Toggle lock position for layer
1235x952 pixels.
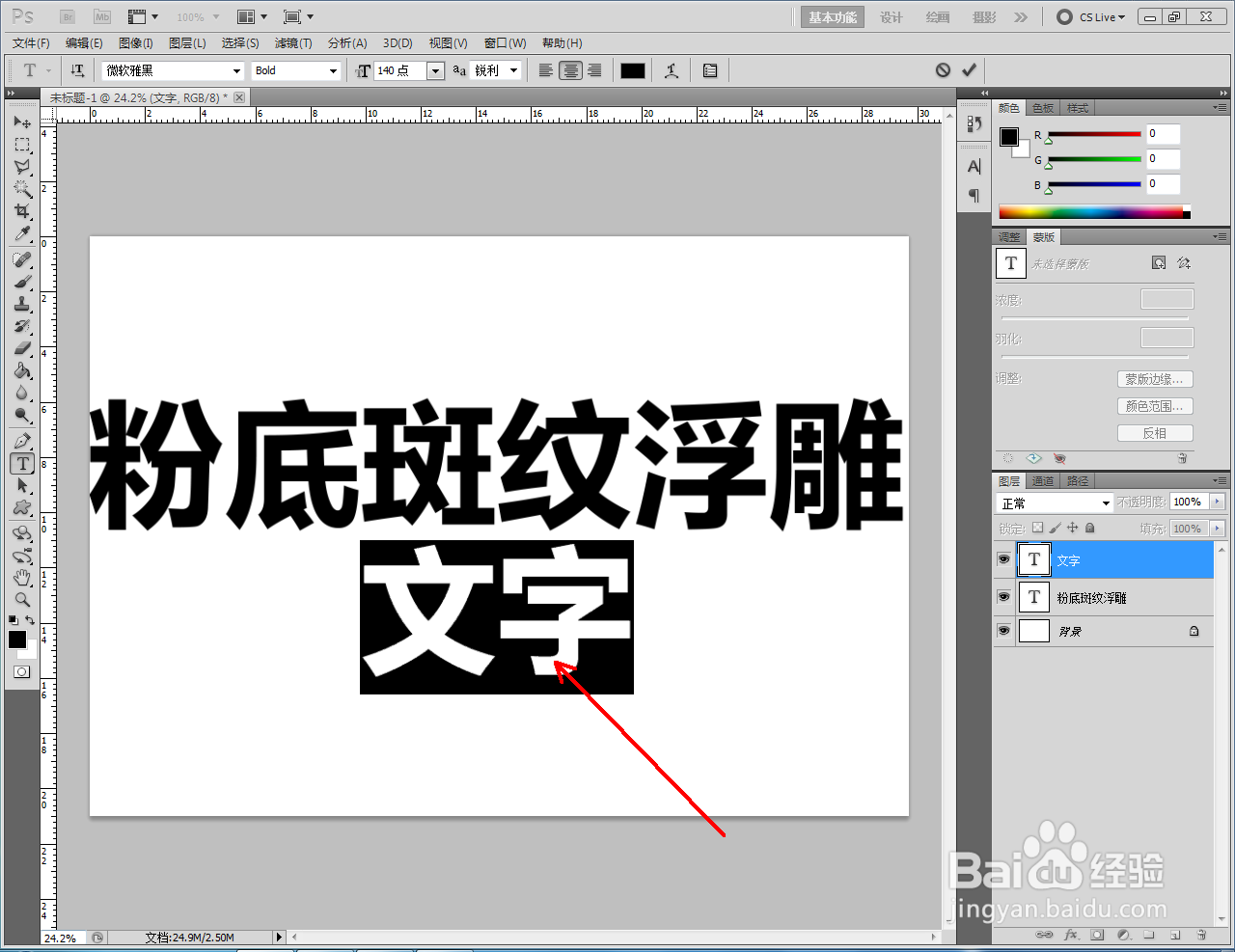1072,528
